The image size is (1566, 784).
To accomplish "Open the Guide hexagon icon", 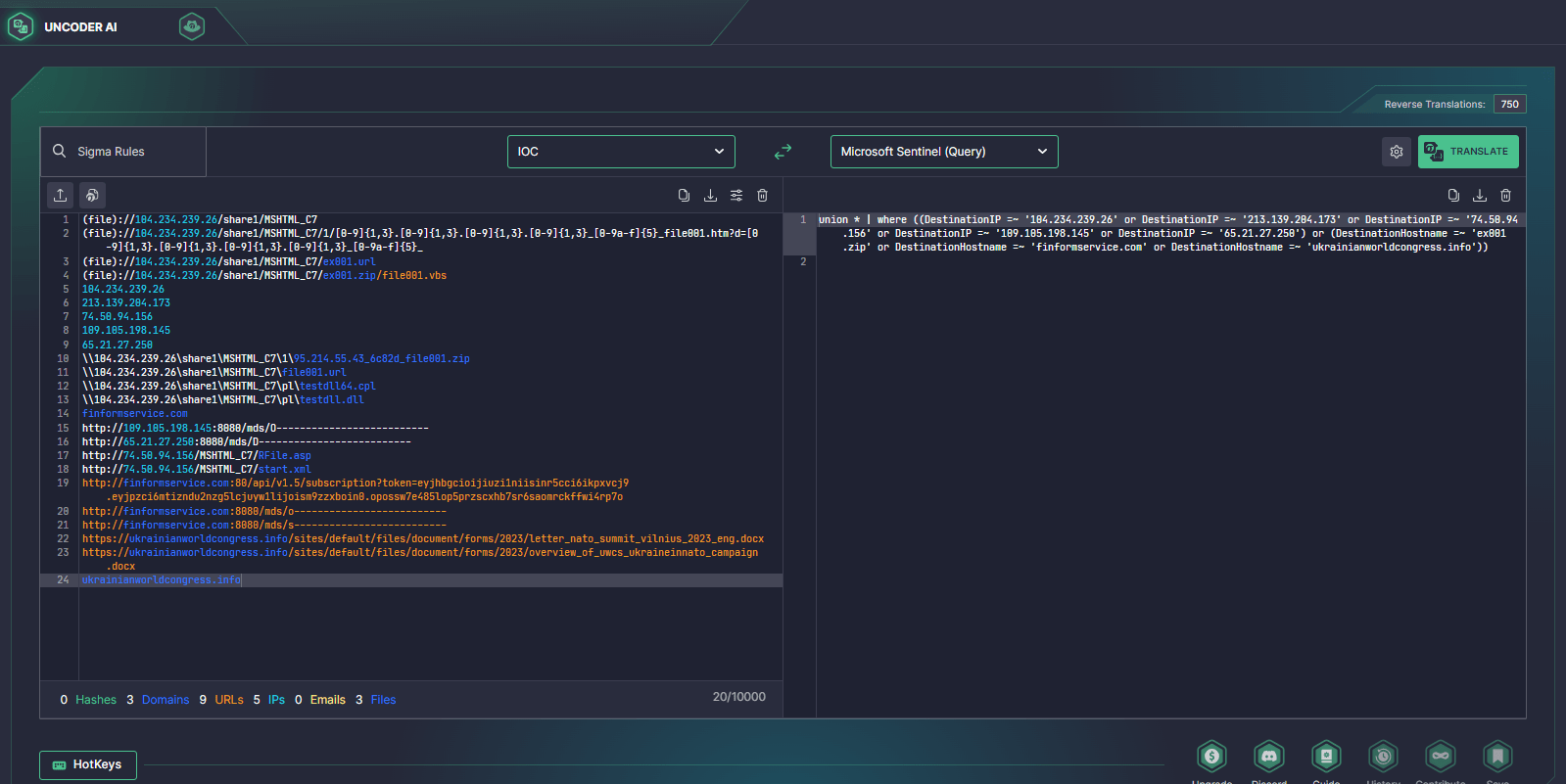I will coord(1326,757).
